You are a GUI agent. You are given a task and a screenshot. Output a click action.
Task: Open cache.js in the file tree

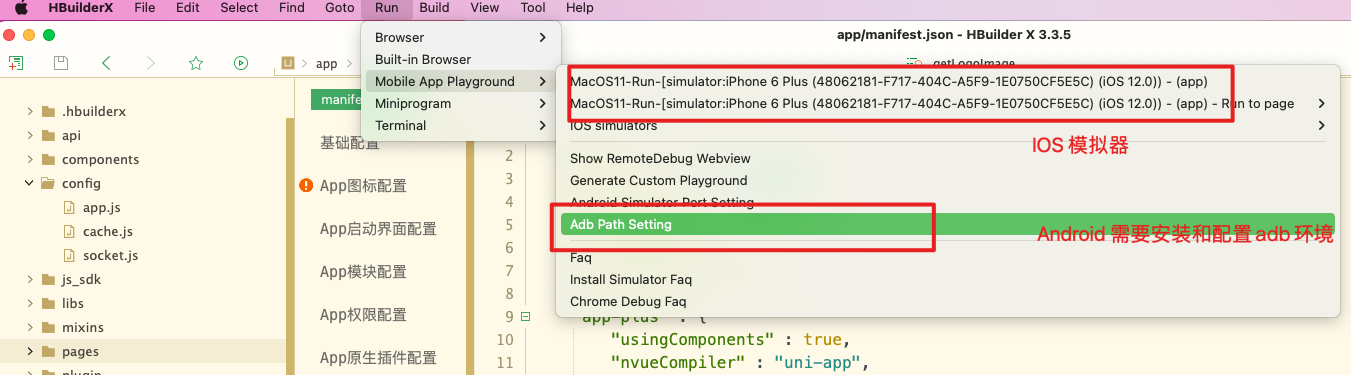(108, 231)
